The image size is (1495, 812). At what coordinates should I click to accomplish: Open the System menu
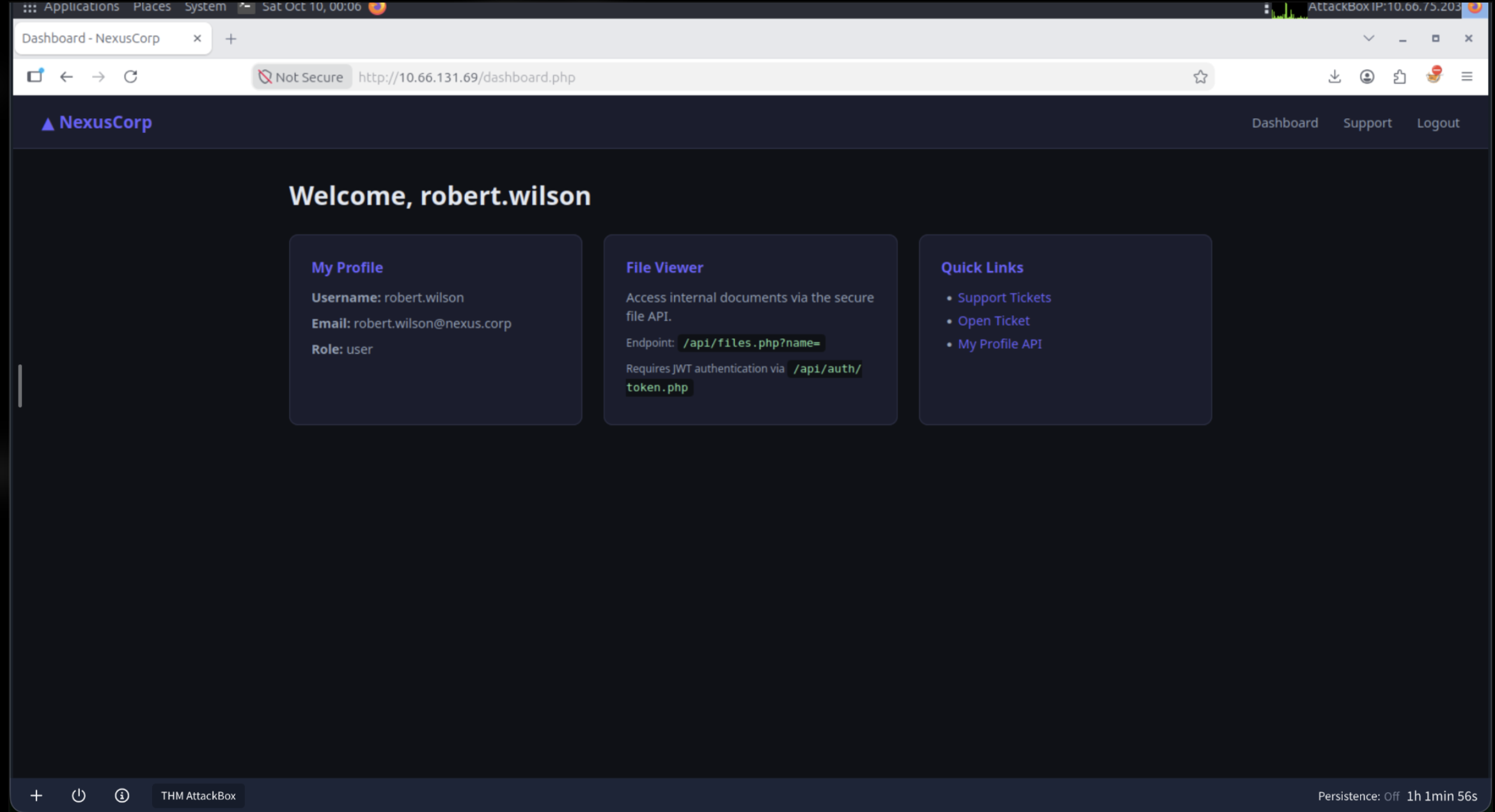coord(205,6)
